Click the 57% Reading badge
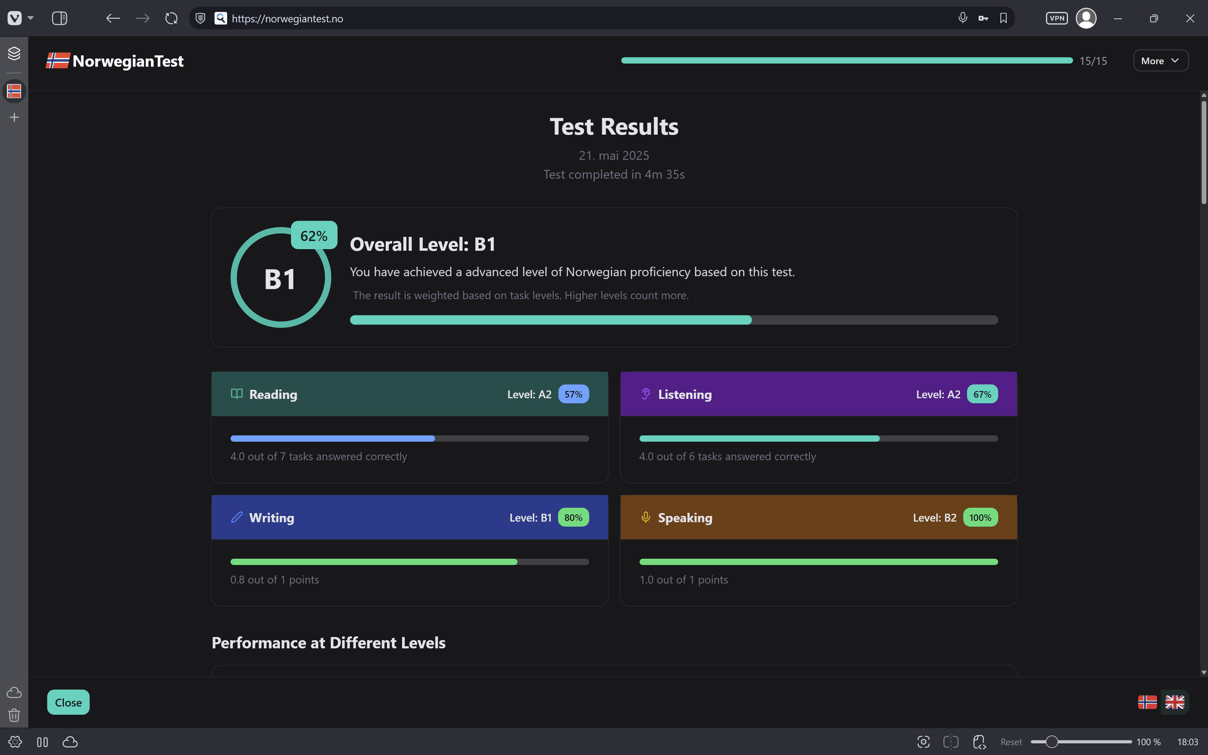 [573, 394]
